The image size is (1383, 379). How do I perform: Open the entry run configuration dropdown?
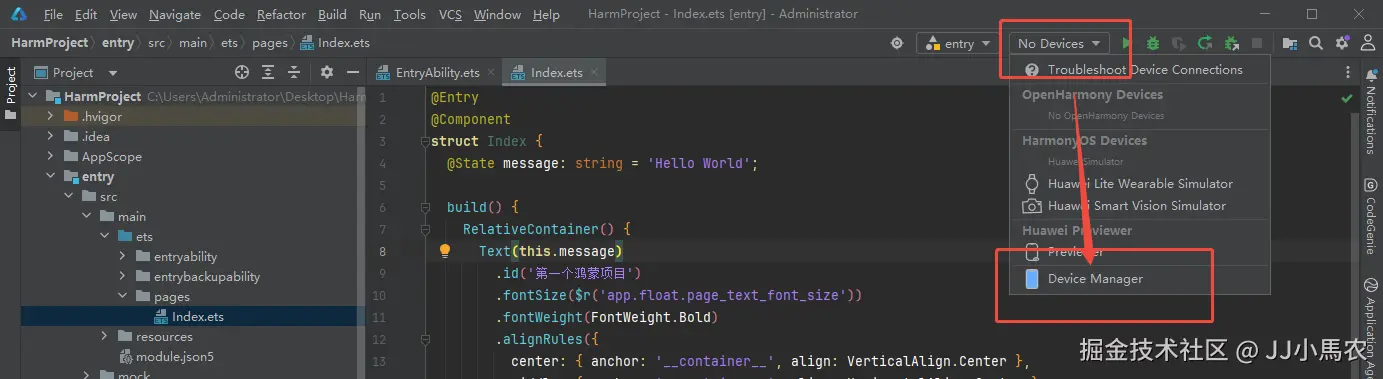click(x=958, y=43)
